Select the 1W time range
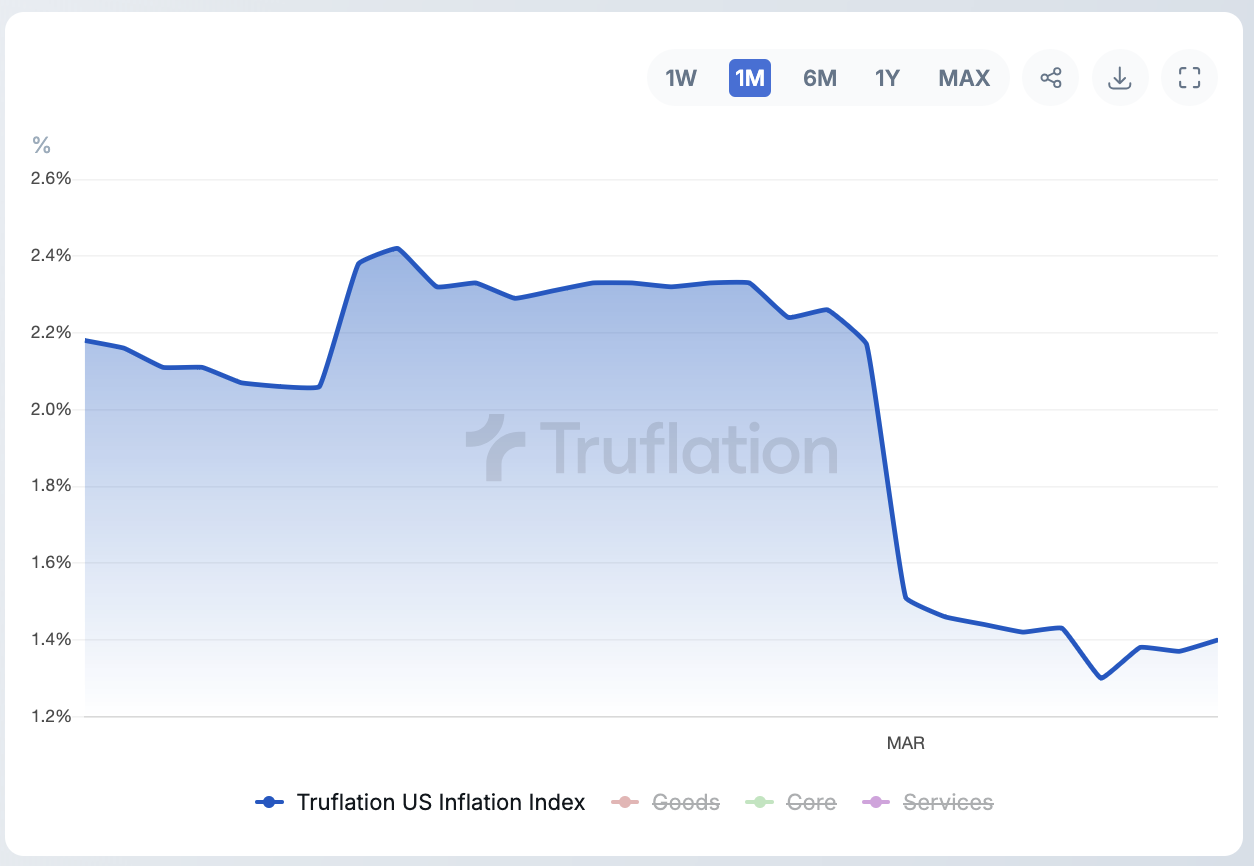 681,78
